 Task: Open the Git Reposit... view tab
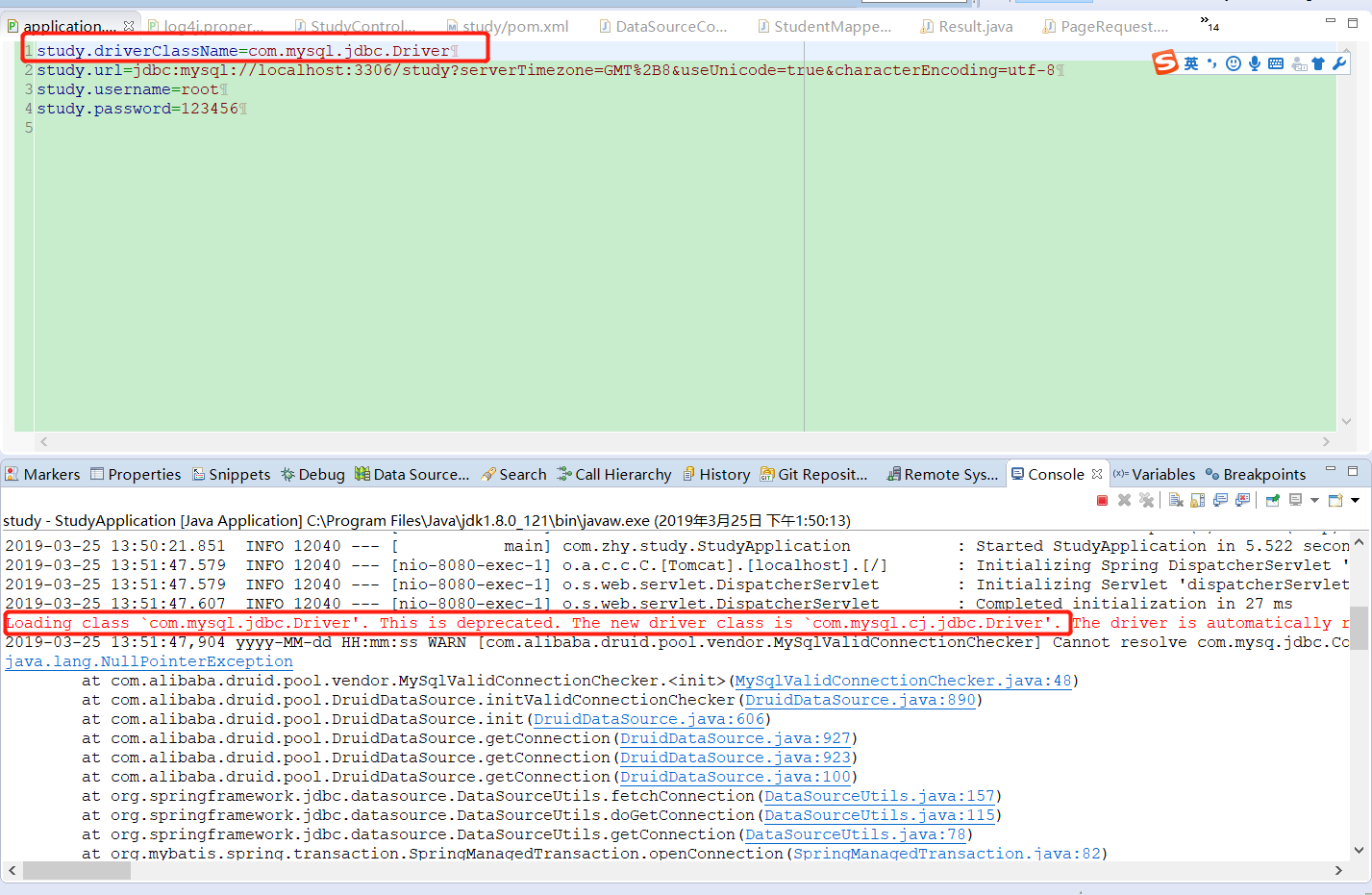pyautogui.click(x=813, y=474)
